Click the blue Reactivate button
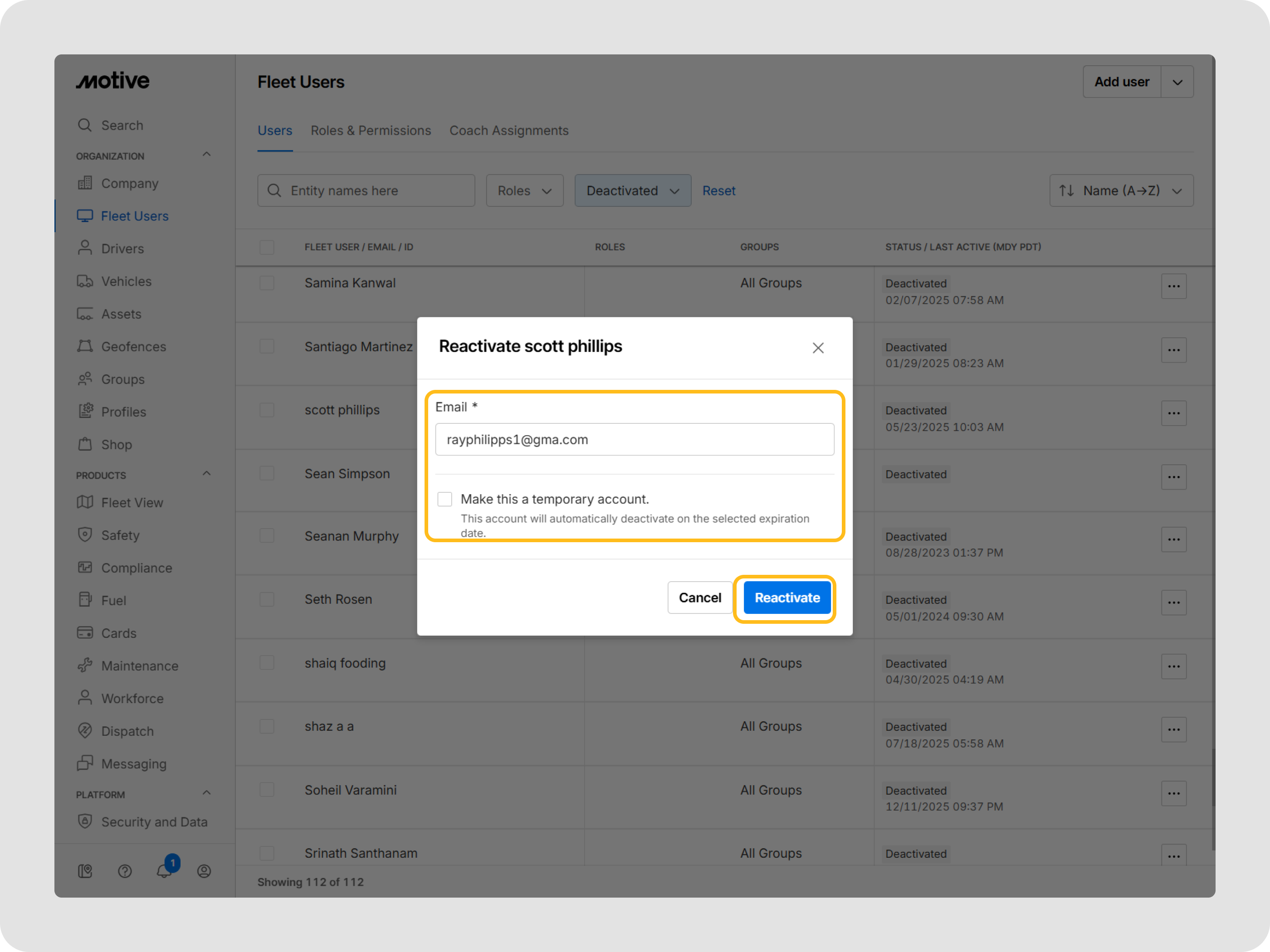 [x=786, y=597]
